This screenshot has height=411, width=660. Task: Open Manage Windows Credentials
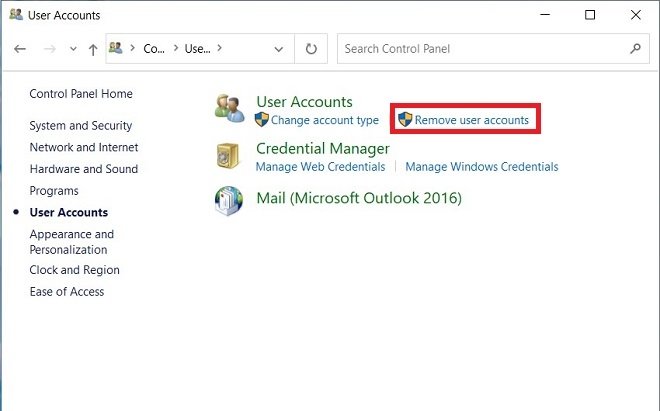(482, 167)
